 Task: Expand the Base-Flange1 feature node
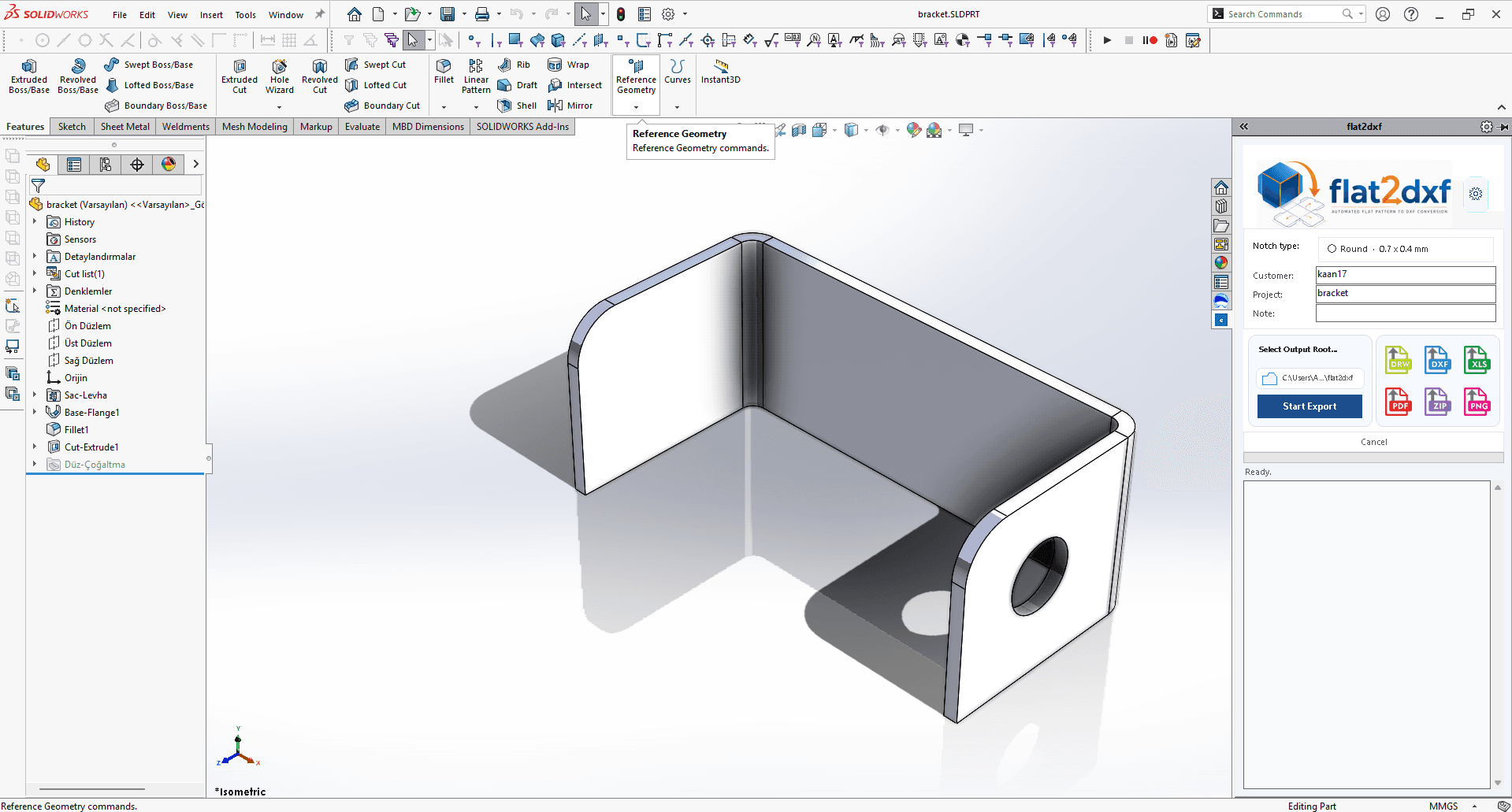point(35,413)
